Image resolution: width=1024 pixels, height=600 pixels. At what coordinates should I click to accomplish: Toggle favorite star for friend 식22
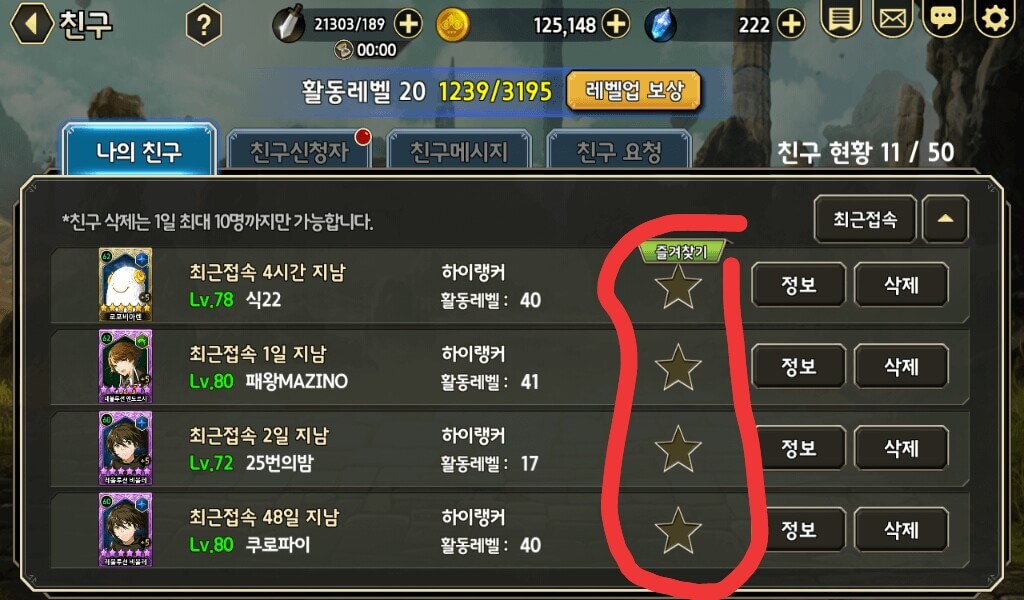point(678,285)
